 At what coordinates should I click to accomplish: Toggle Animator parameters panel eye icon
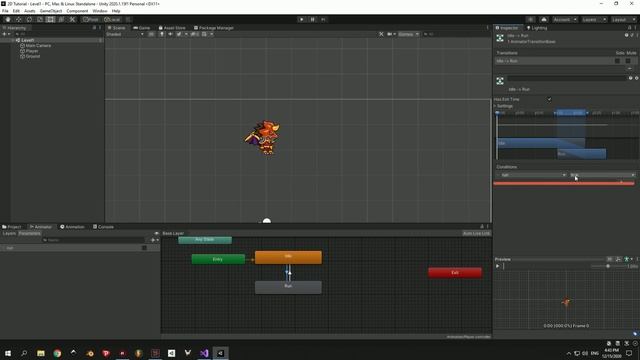[157, 233]
